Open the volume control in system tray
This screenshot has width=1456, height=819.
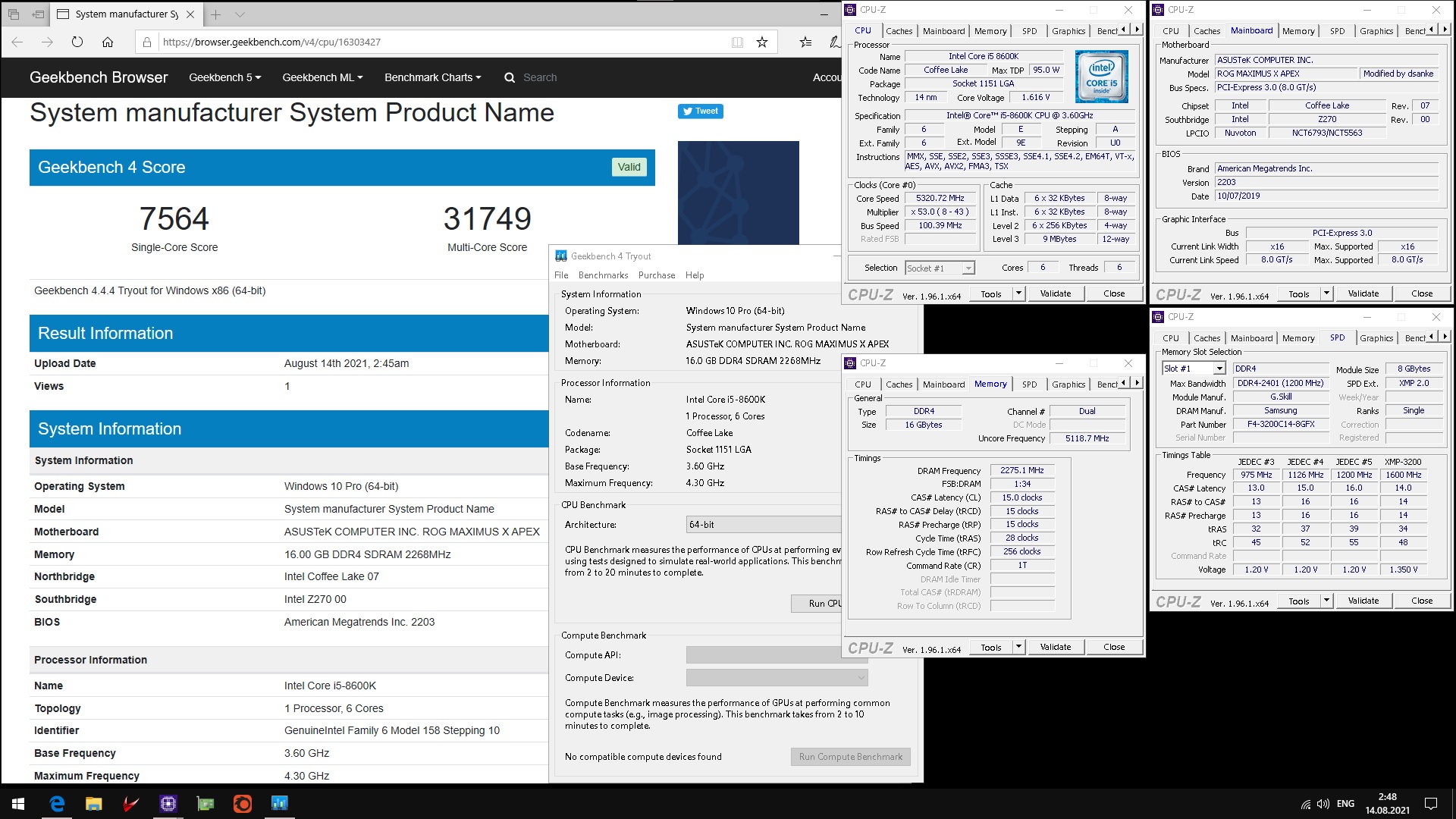(x=1323, y=804)
